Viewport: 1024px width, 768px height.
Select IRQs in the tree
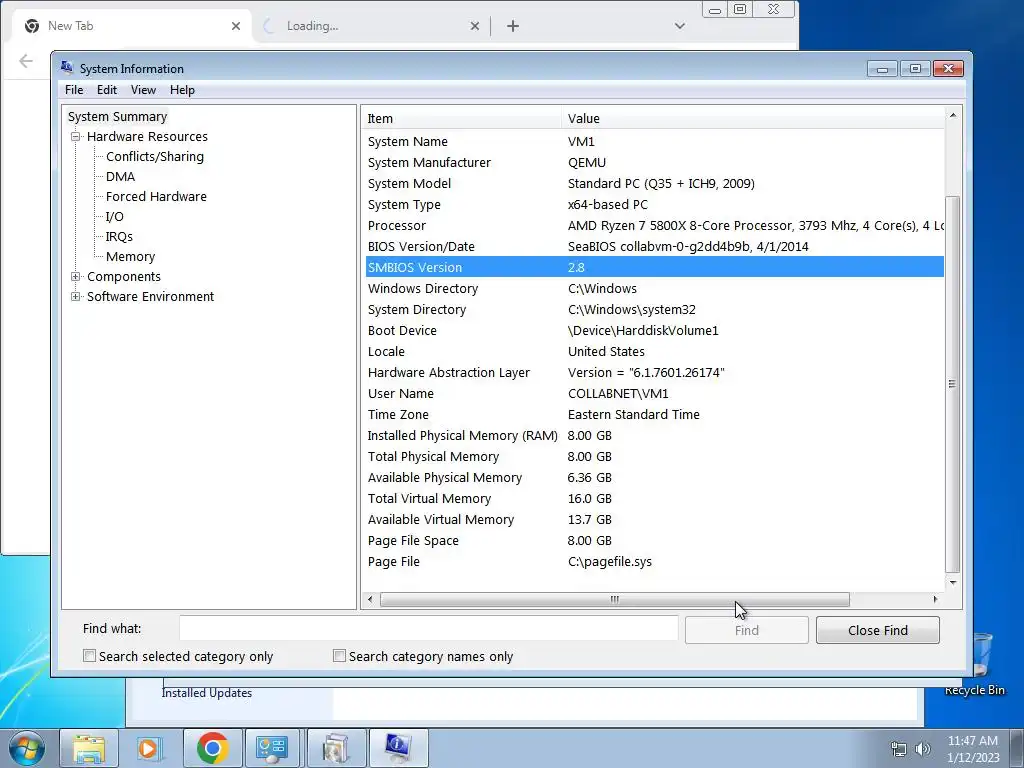[119, 236]
